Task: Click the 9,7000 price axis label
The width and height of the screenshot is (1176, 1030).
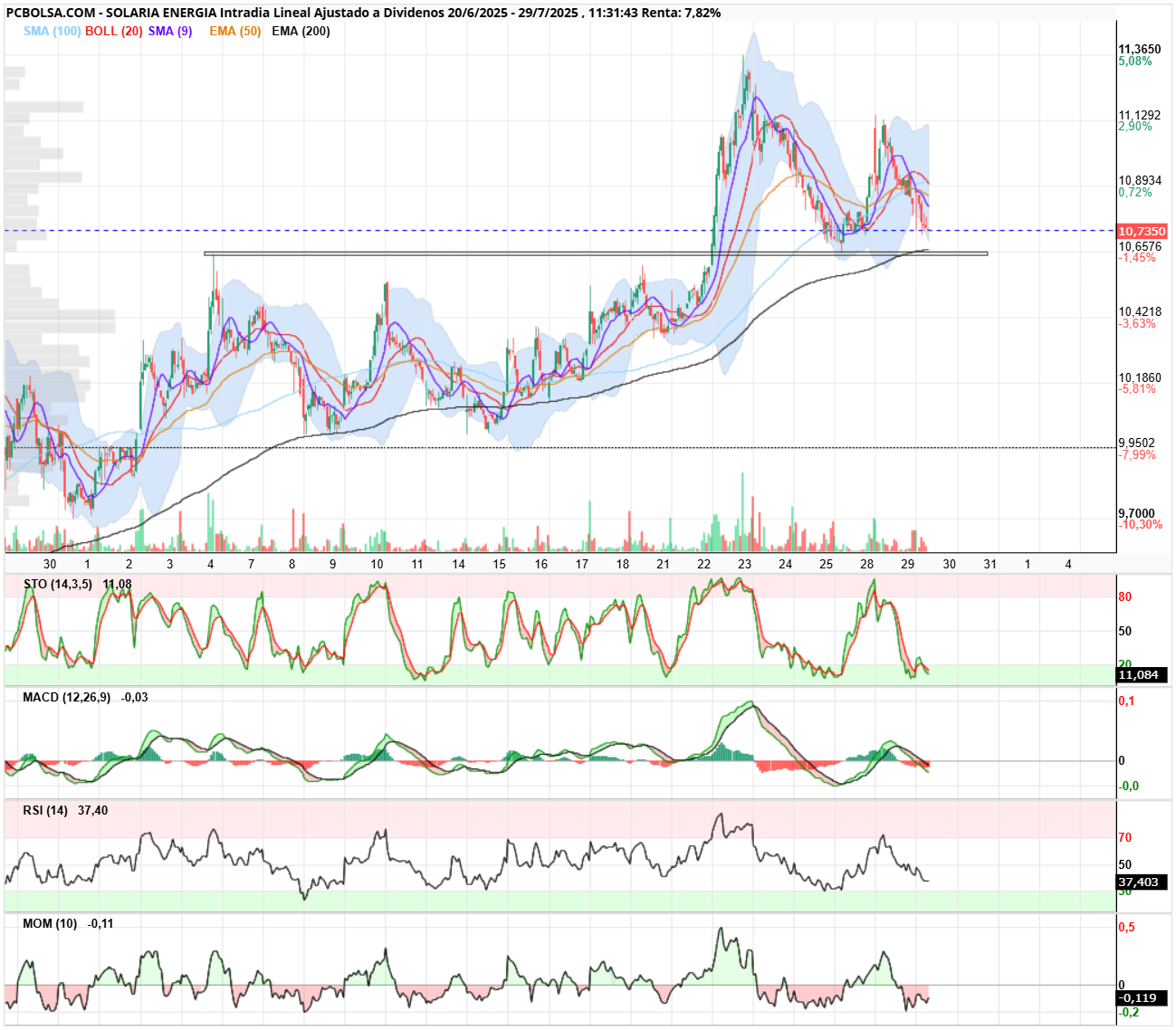Action: pyautogui.click(x=1137, y=513)
